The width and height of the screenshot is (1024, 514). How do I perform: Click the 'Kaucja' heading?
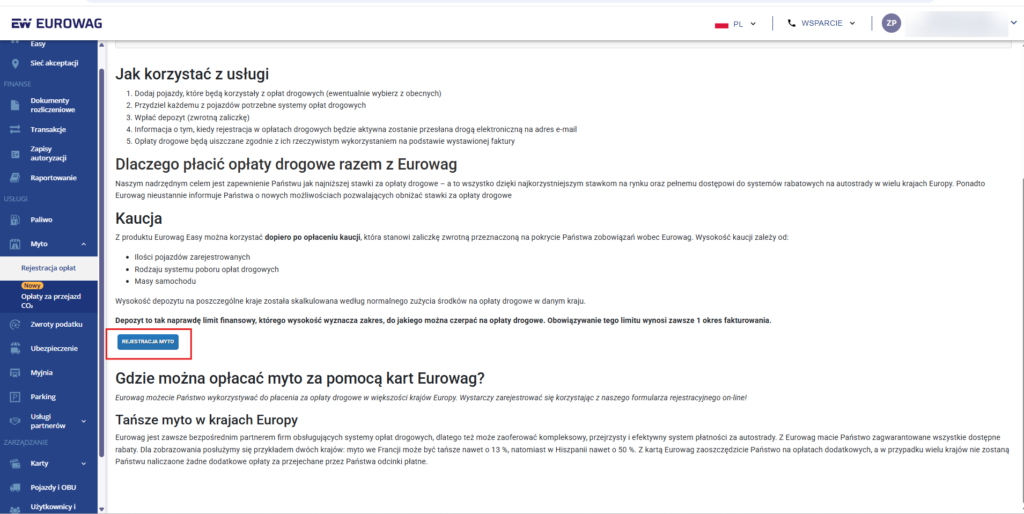[138, 217]
